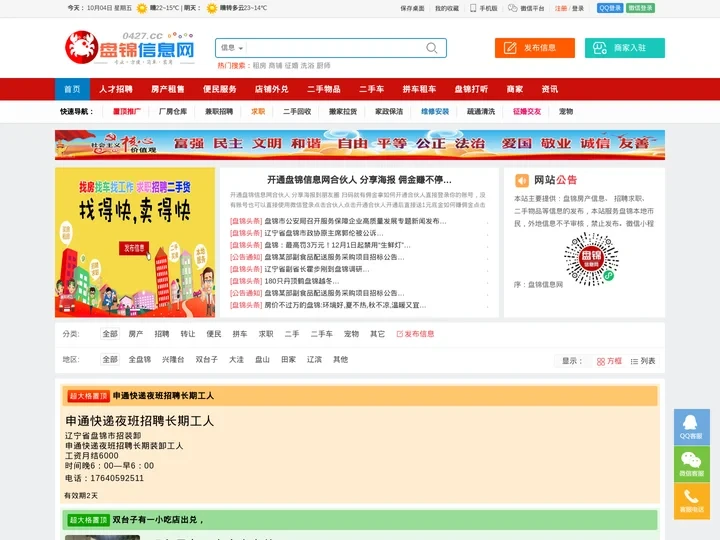Click the QQ客服 side button

coord(692,427)
